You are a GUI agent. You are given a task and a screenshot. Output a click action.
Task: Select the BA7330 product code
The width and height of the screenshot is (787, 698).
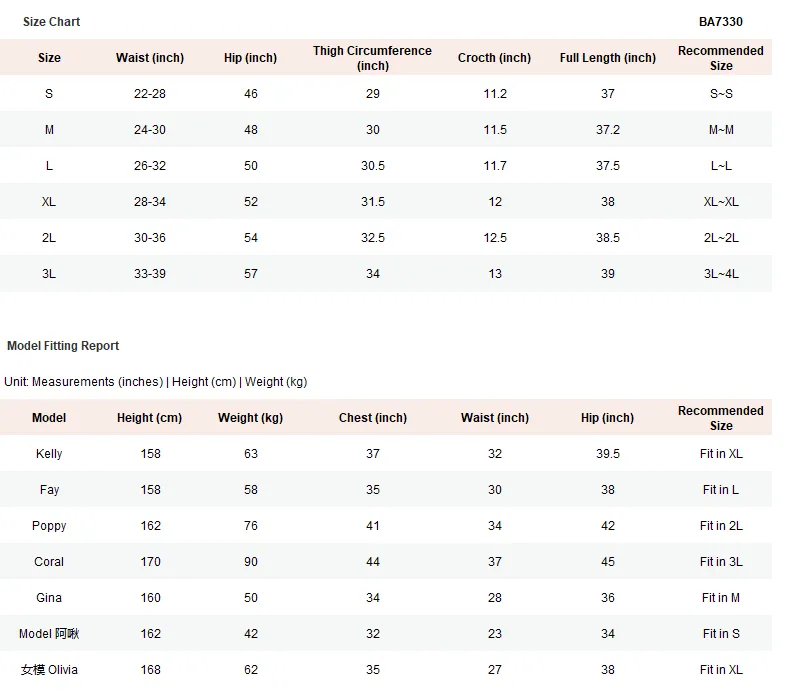coord(720,22)
